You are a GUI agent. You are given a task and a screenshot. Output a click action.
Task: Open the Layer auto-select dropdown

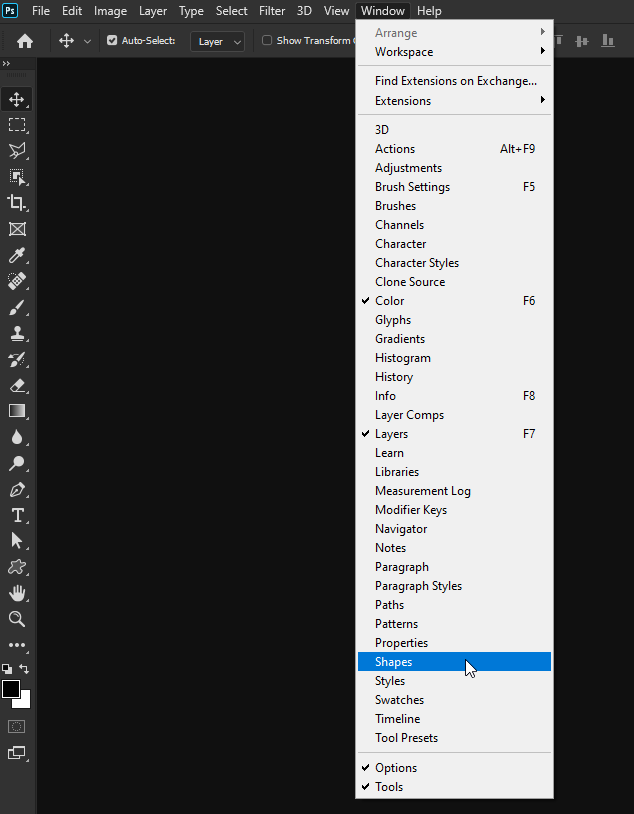(x=218, y=42)
